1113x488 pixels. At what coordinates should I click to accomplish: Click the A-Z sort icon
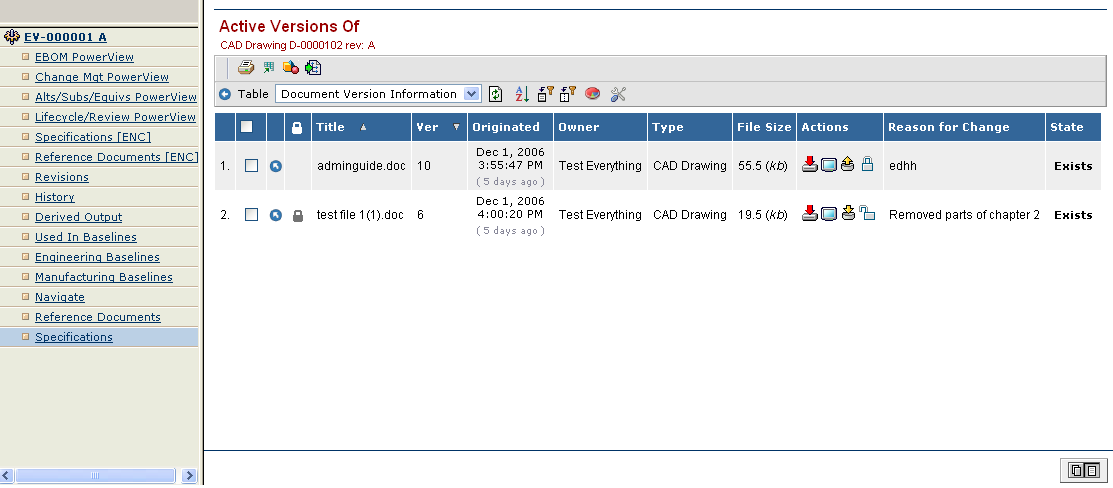click(521, 94)
